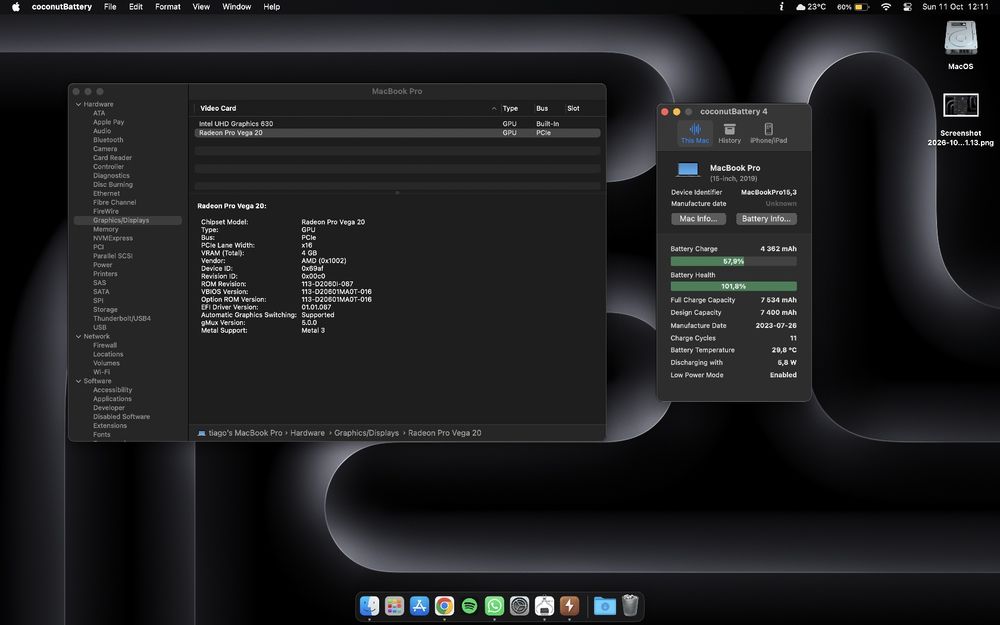
Task: Collapse the Network section in sidebar
Action: (78, 336)
